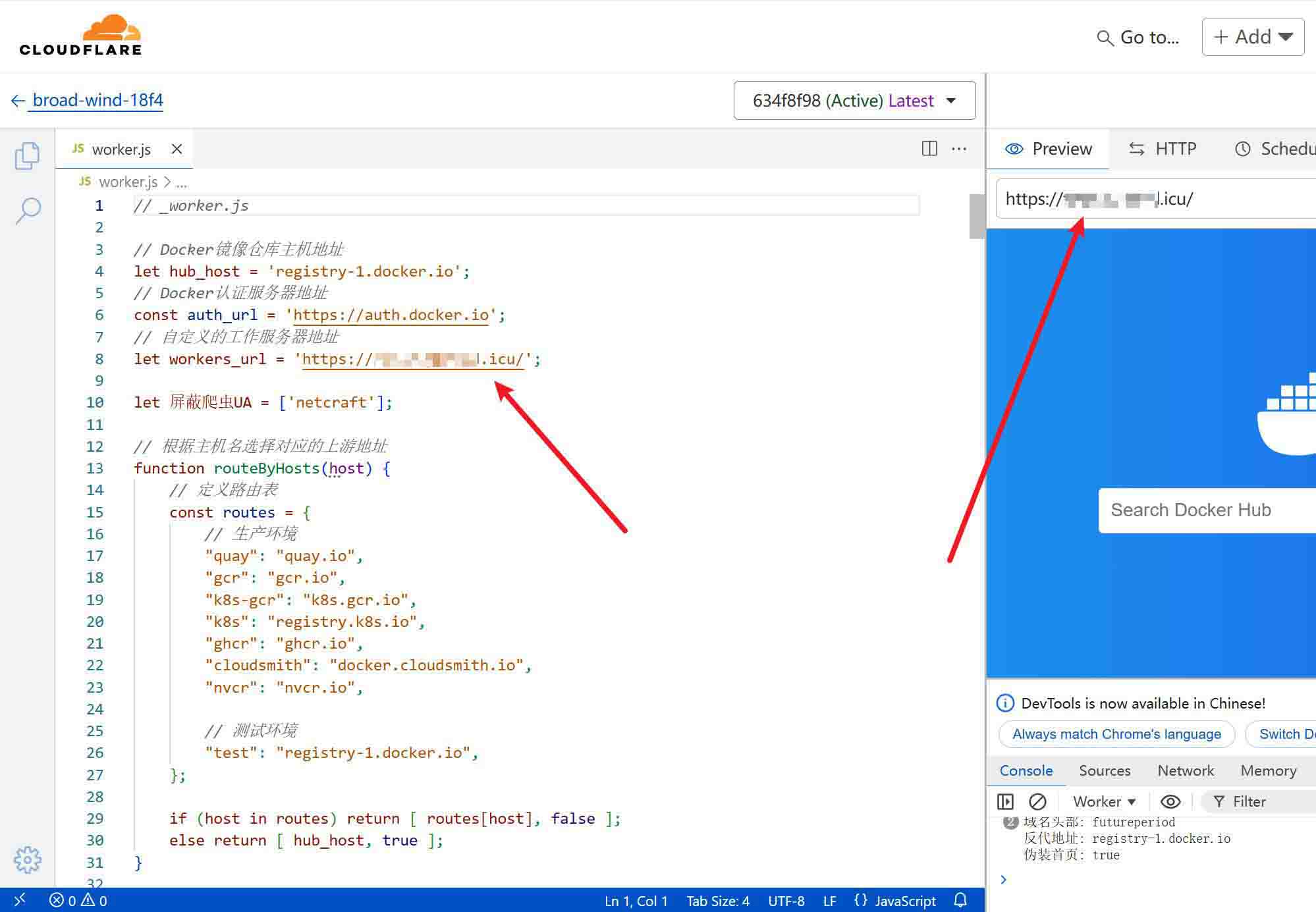Open the version selector 634f8f98 dropdown
Viewport: 1316px width, 912px height.
click(854, 101)
